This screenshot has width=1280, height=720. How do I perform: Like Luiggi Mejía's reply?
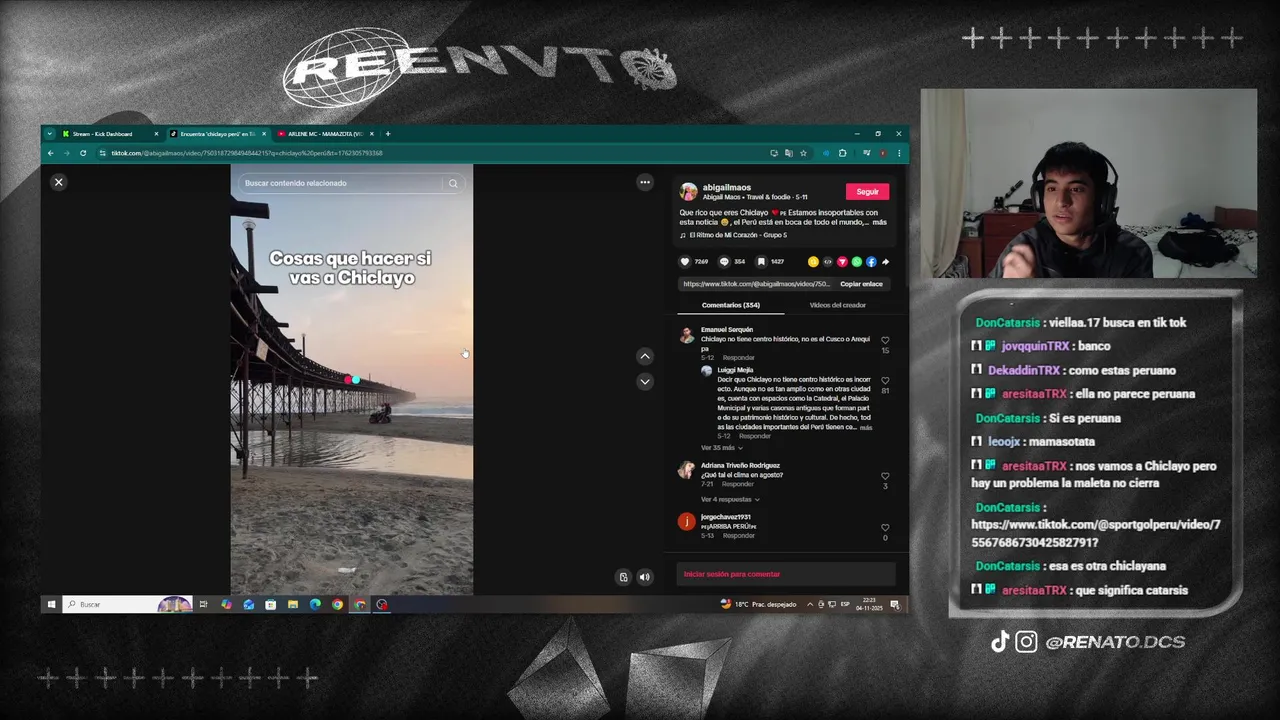pyautogui.click(x=885, y=381)
